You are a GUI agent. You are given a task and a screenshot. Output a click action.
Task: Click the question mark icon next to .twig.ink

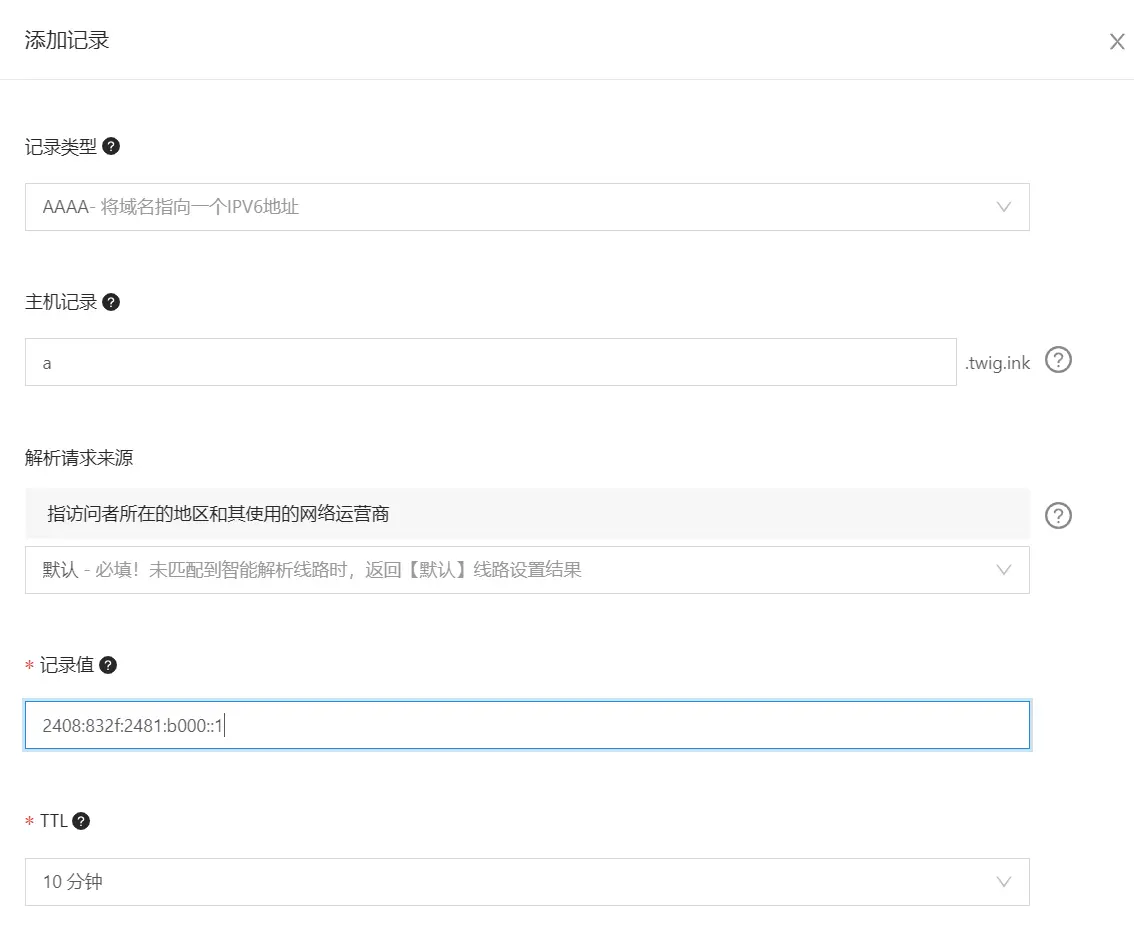point(1058,360)
